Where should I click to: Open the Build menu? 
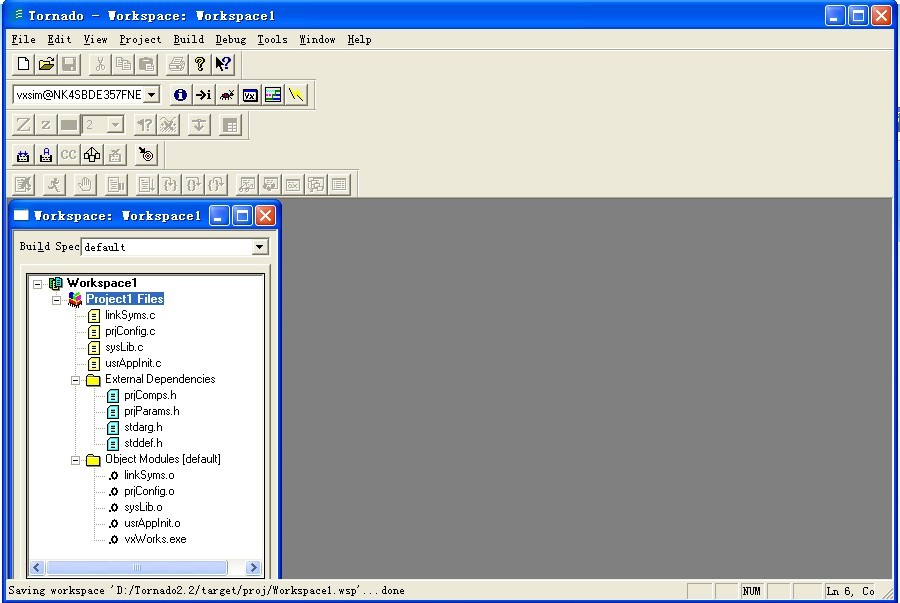coord(189,40)
